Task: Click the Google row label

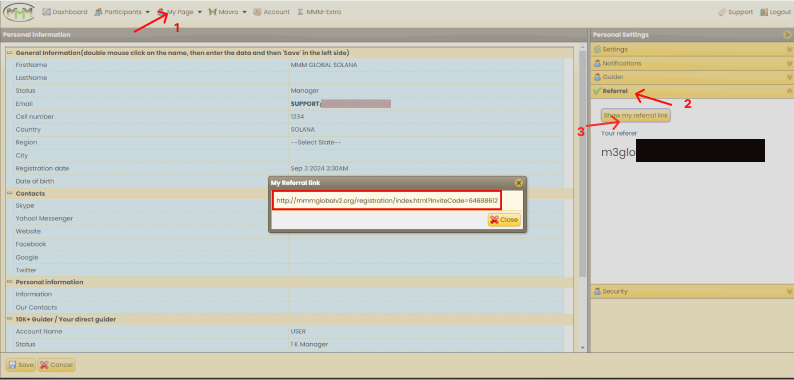Action: click(x=27, y=257)
